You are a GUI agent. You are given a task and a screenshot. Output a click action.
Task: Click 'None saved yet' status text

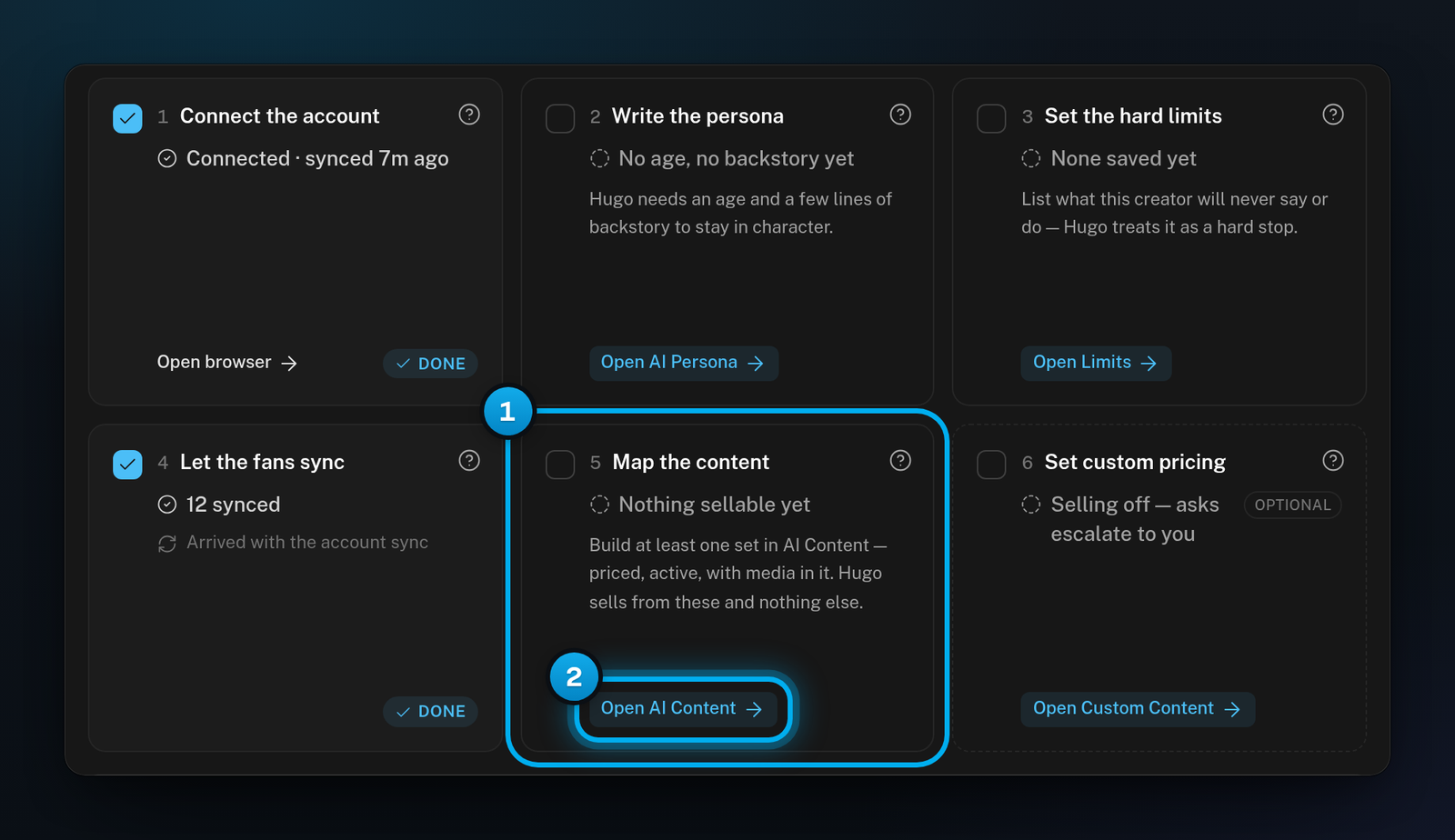coord(1124,159)
